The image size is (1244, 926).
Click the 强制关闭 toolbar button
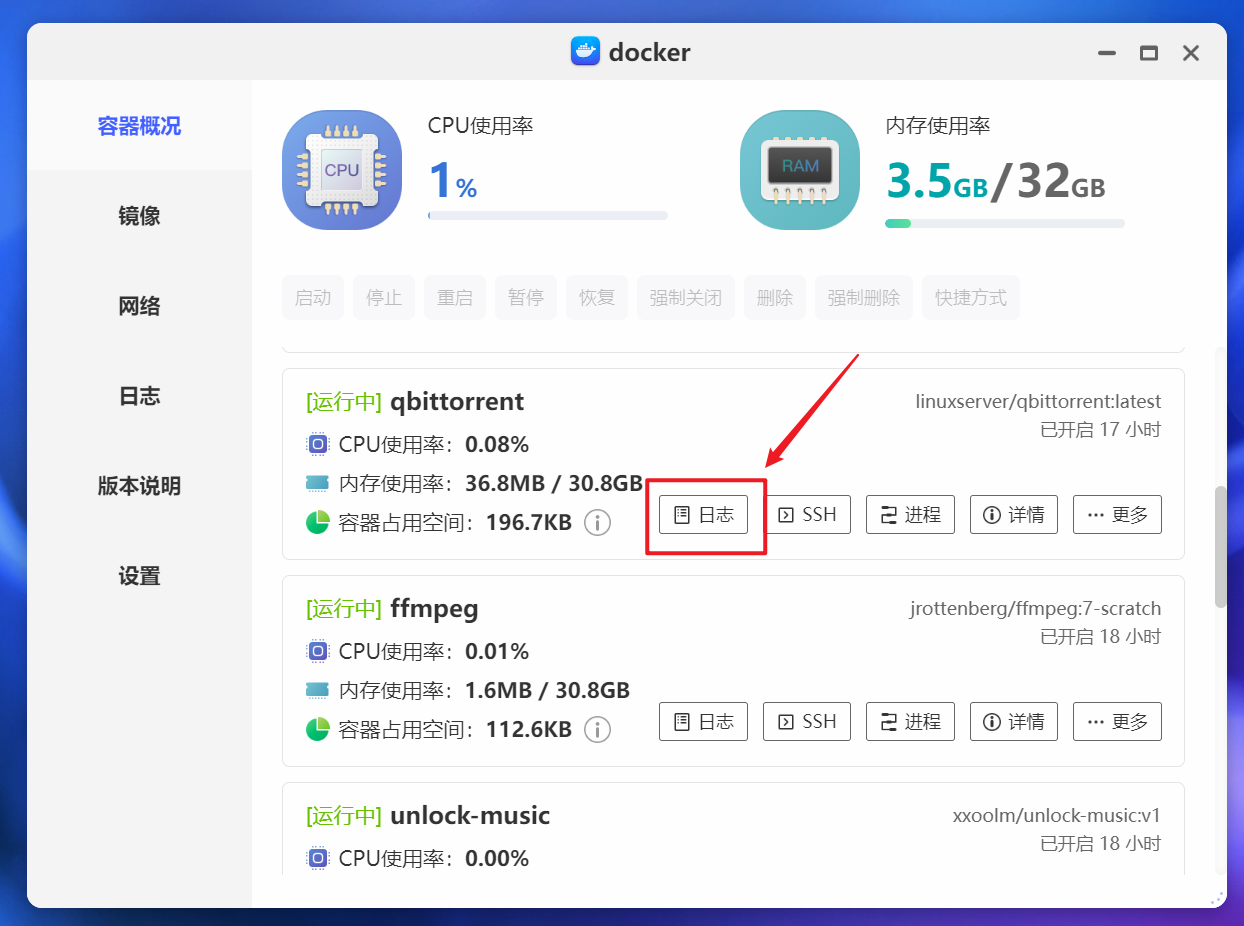click(686, 298)
